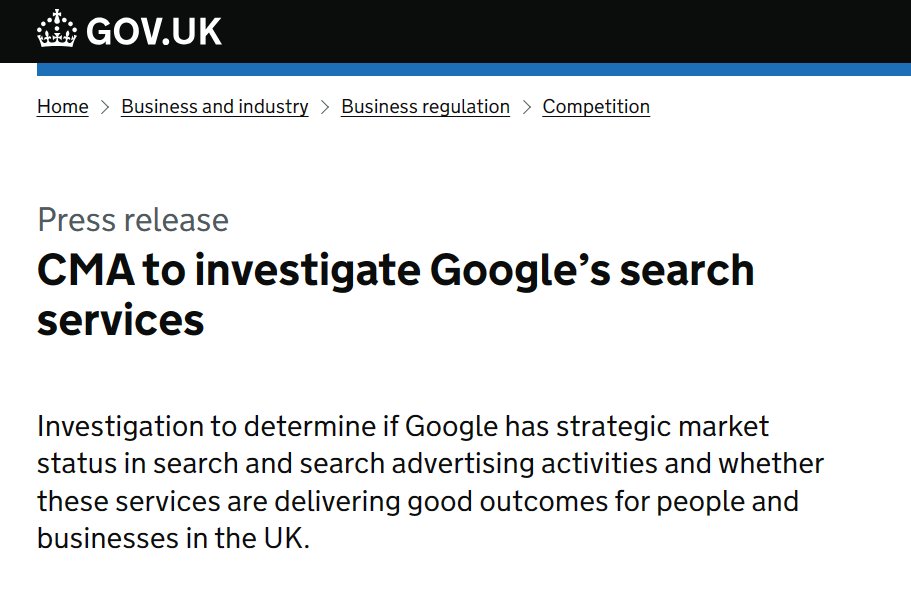Open the Business and industry breadcrumb
Viewport: 911px width, 592px height.
pos(214,107)
